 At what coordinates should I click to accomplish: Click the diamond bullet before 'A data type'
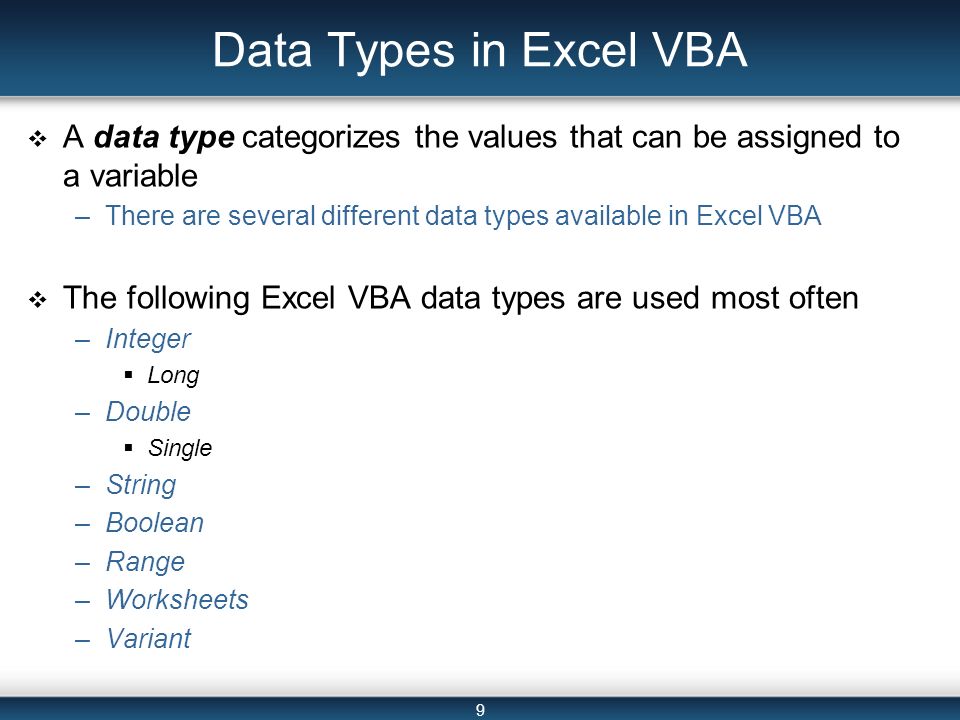[37, 139]
